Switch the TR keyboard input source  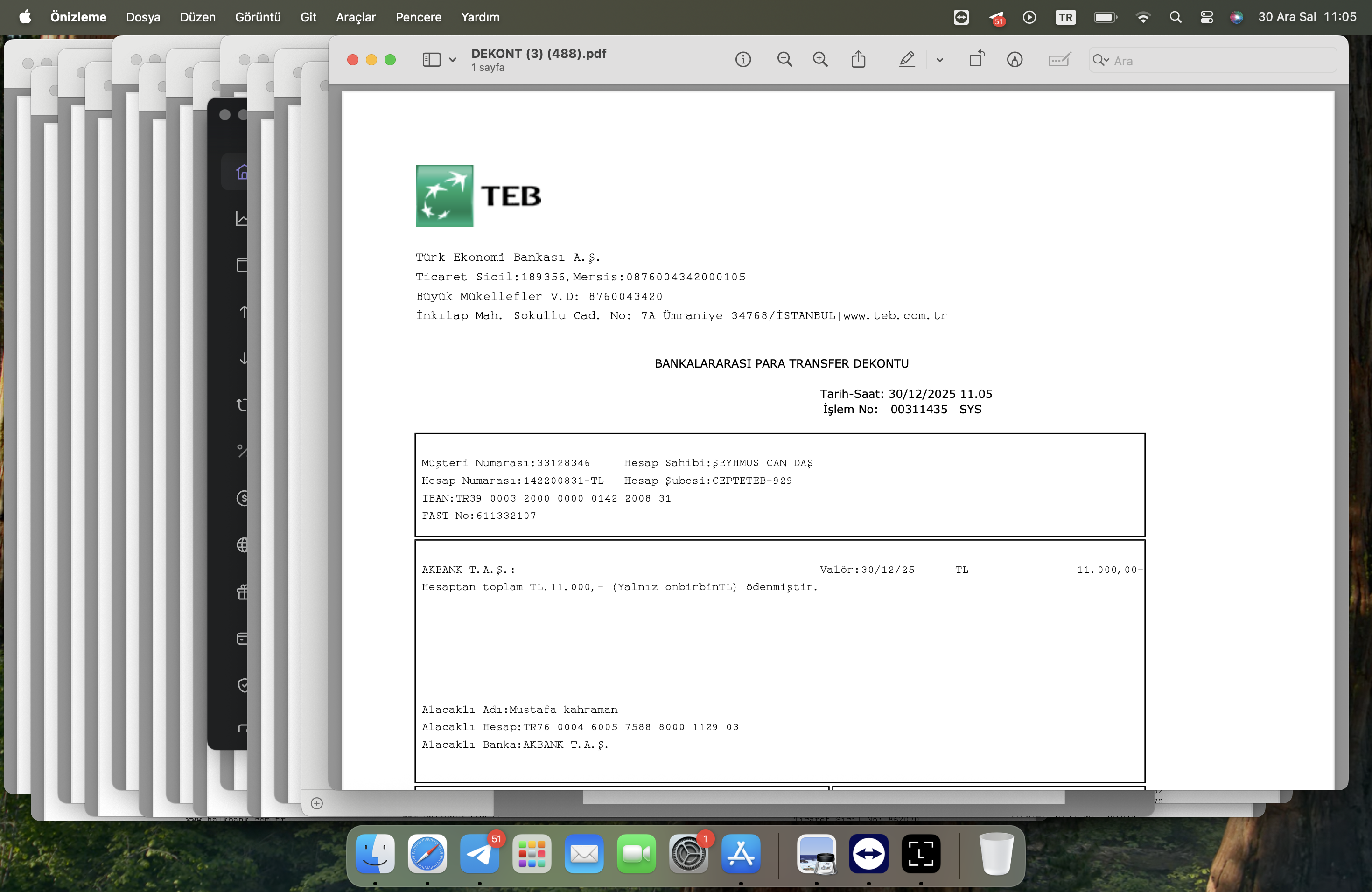[x=1066, y=17]
